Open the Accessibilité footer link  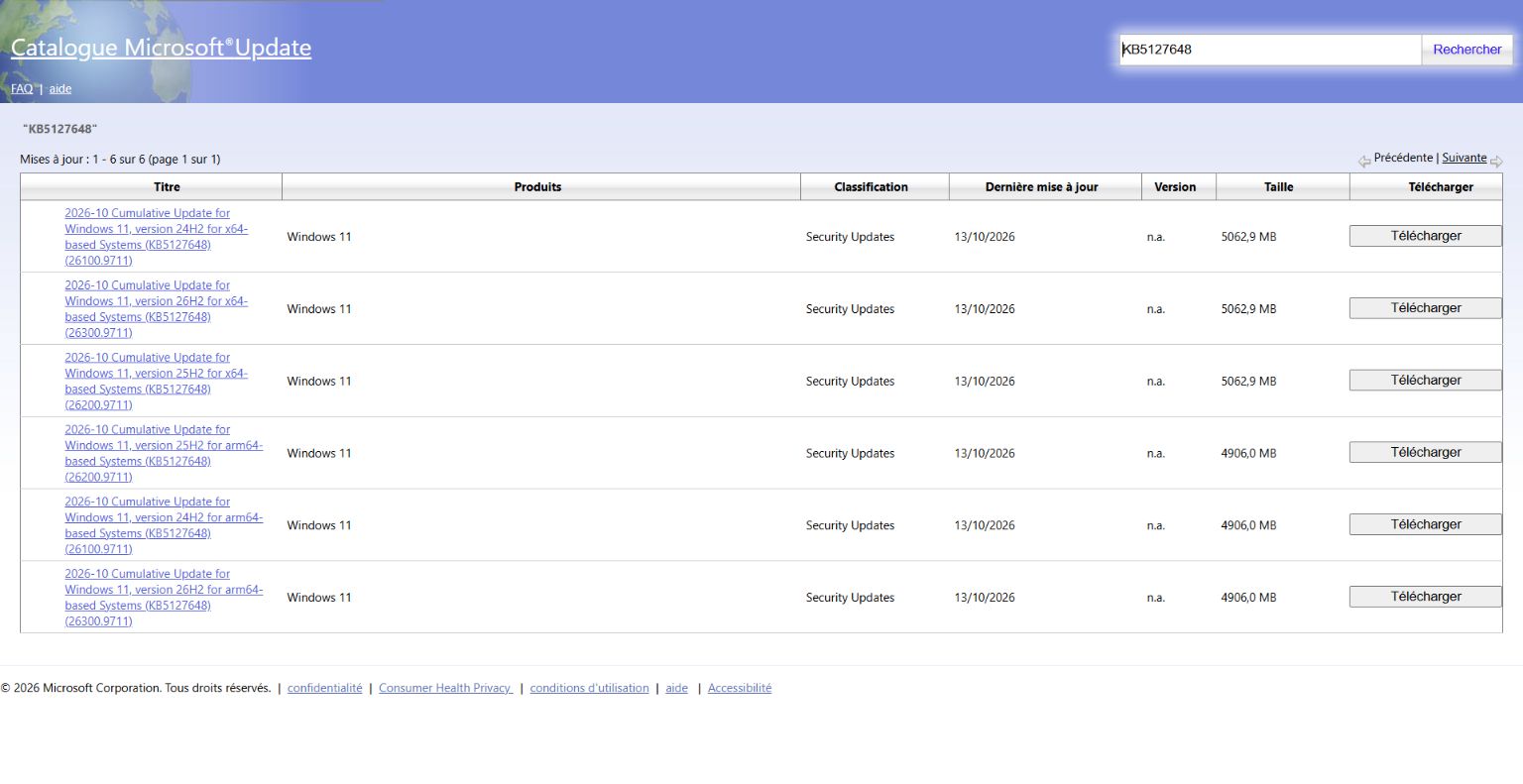tap(740, 688)
